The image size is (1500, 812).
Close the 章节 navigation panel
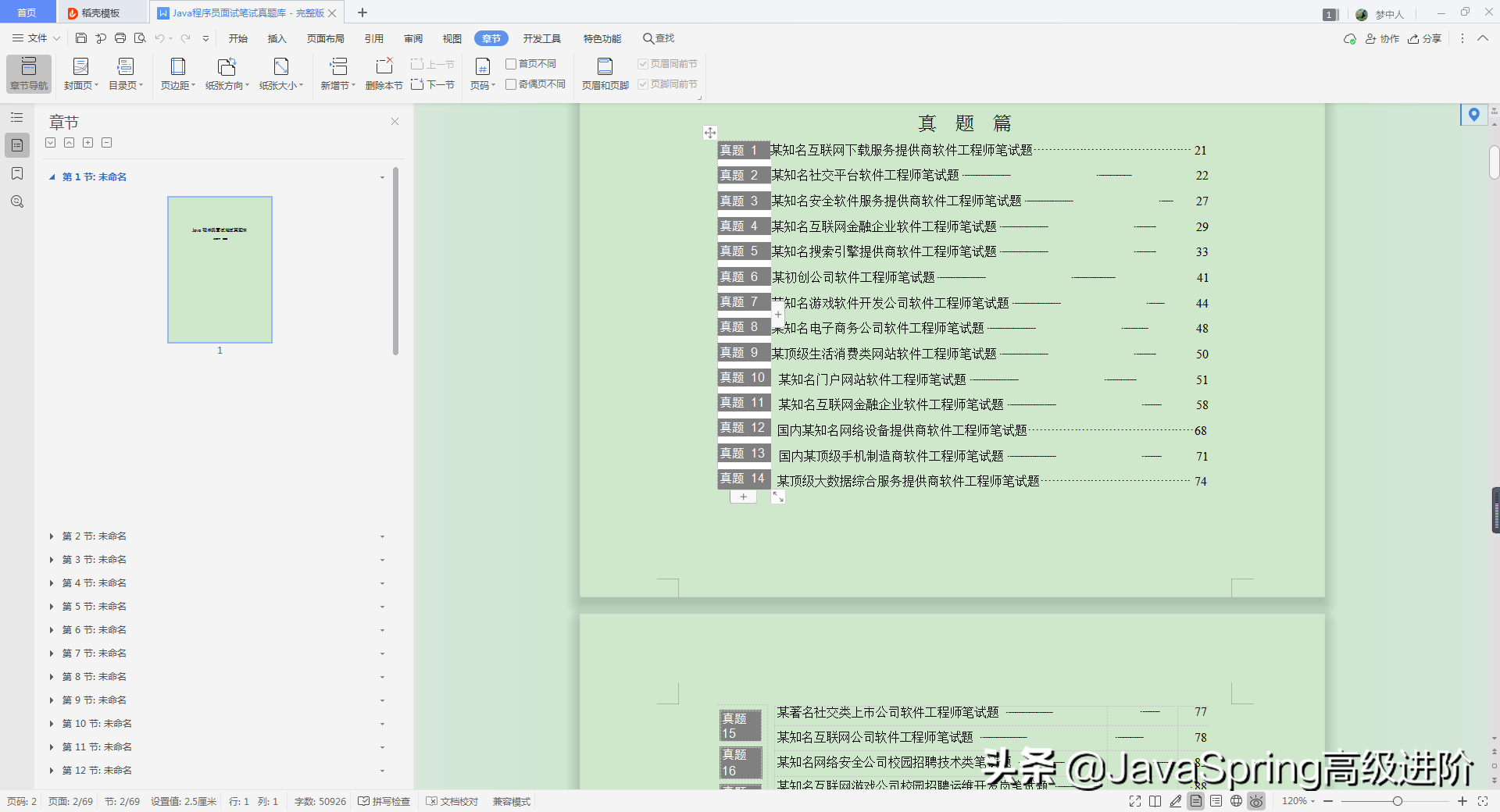395,121
